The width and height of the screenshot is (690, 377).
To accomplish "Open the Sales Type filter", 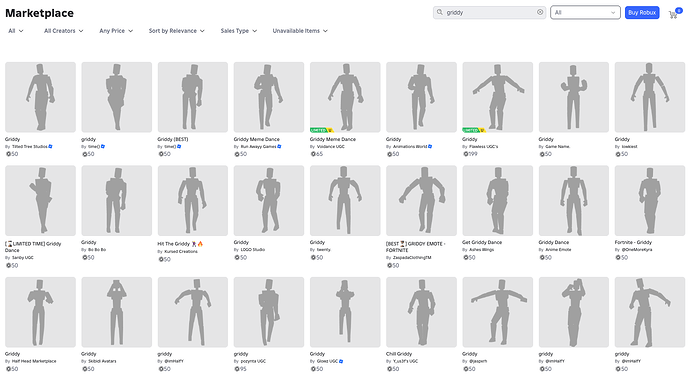I will click(239, 31).
